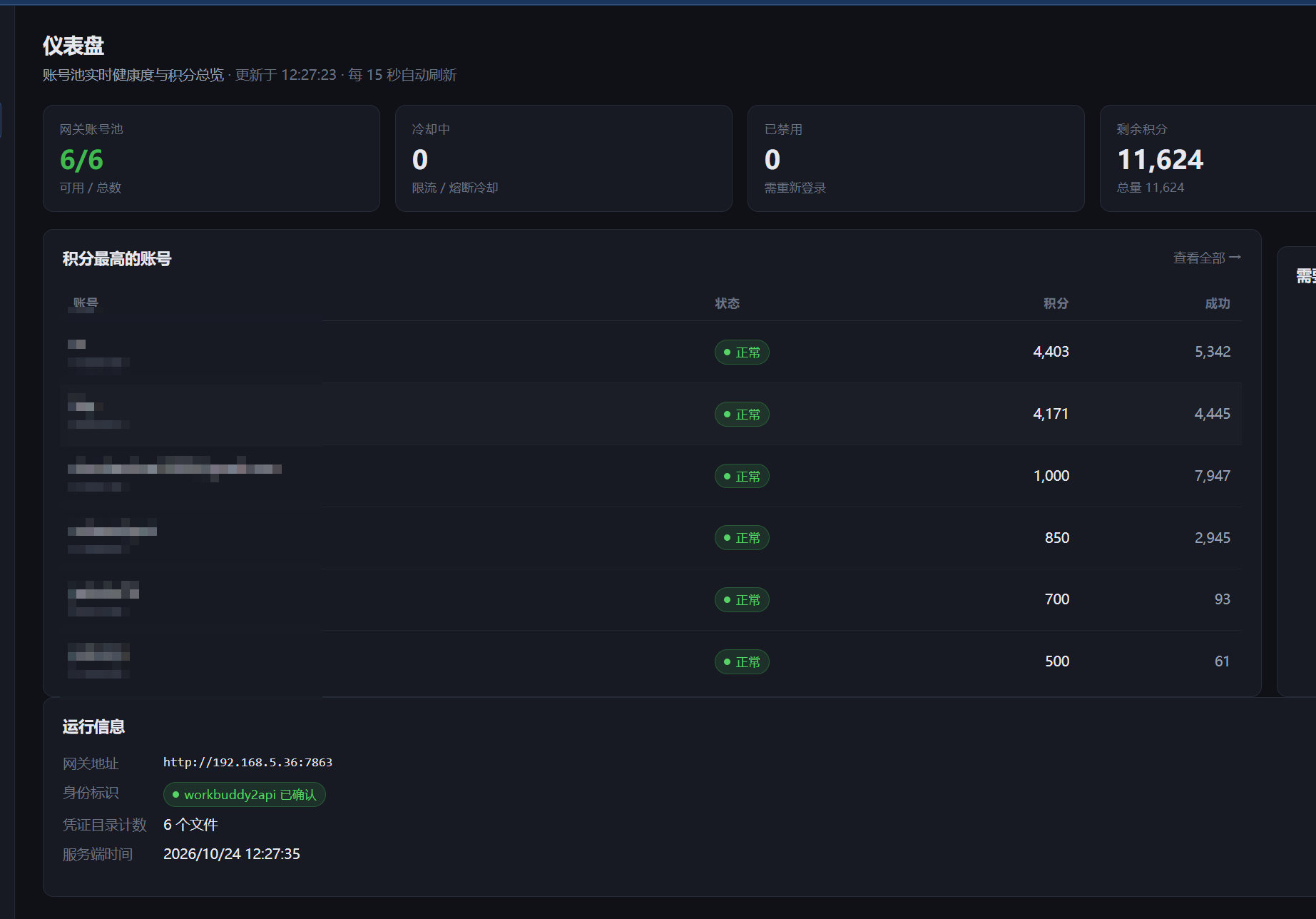The image size is (1316, 919).
Task: Click the 网关账号池 6/6 value
Action: (81, 160)
